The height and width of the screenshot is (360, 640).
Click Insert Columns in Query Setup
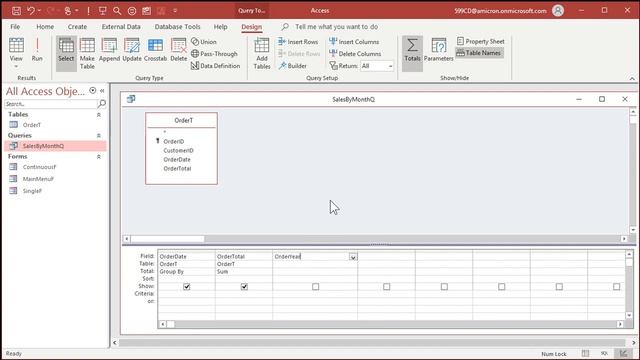point(354,42)
